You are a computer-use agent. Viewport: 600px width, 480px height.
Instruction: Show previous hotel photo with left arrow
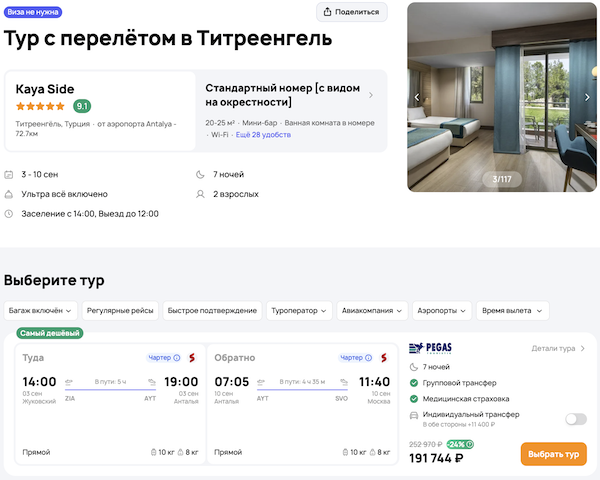tap(418, 97)
